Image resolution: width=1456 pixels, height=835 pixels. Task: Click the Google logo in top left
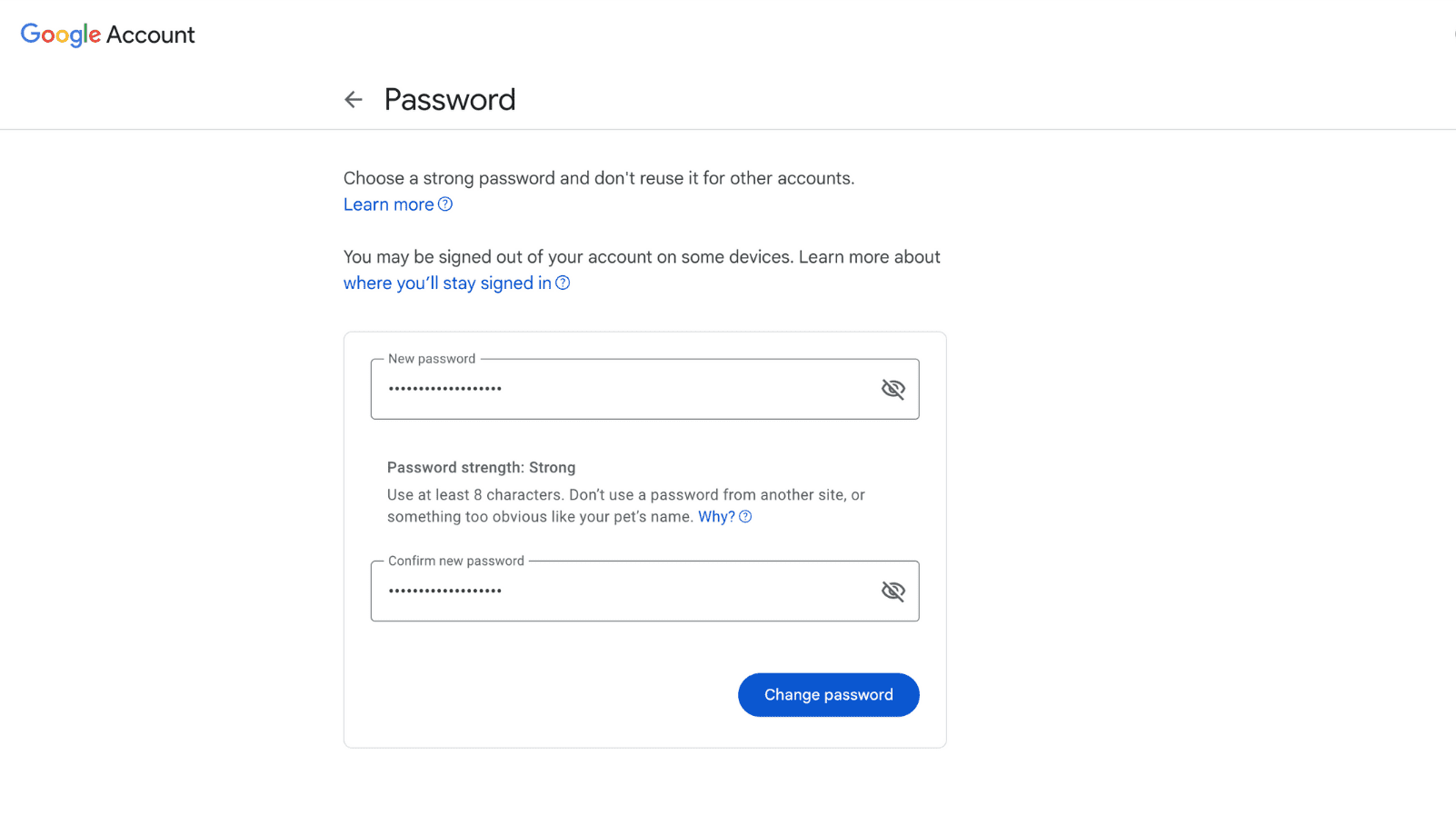coord(60,35)
